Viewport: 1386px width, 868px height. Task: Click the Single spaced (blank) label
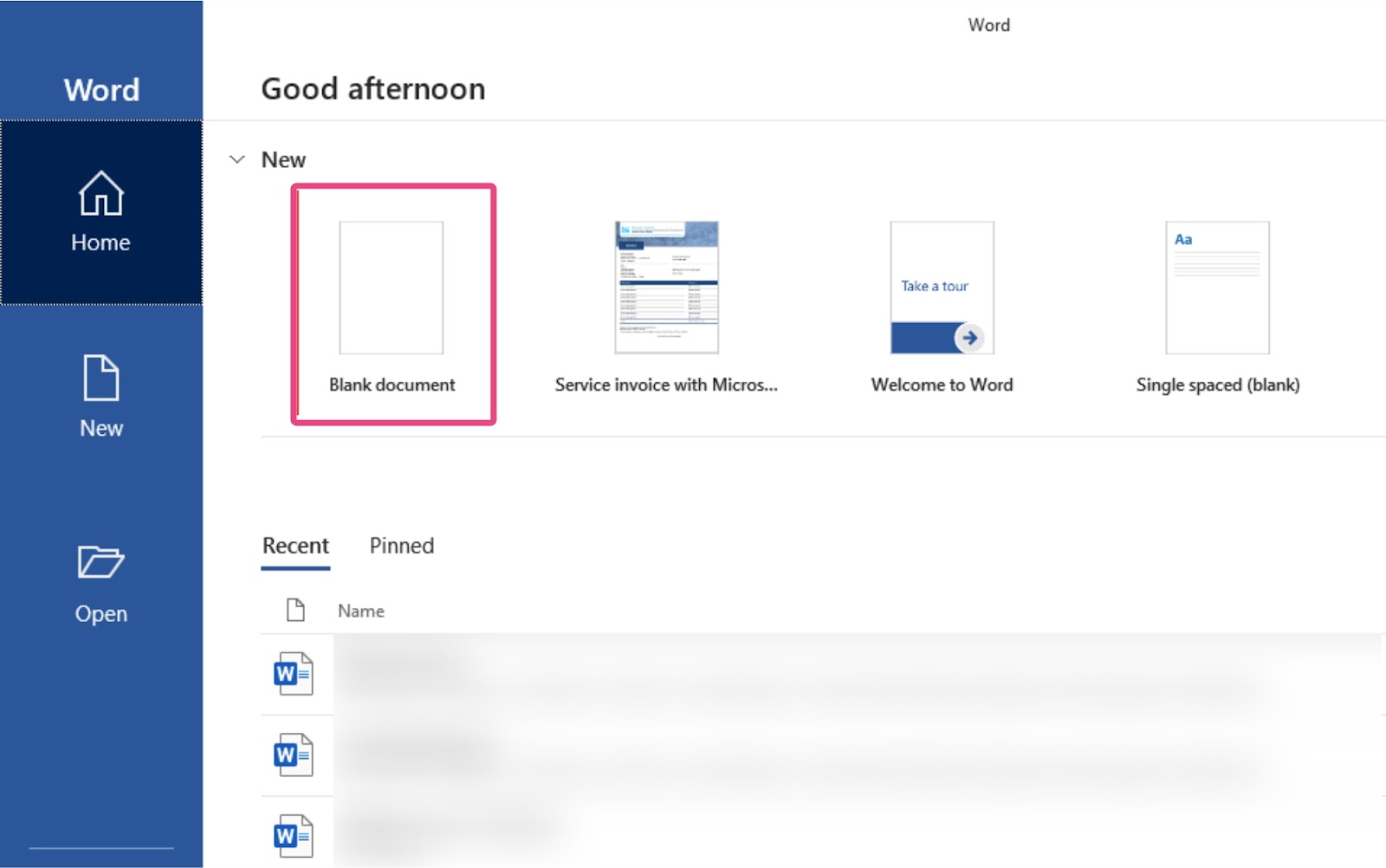[1218, 385]
